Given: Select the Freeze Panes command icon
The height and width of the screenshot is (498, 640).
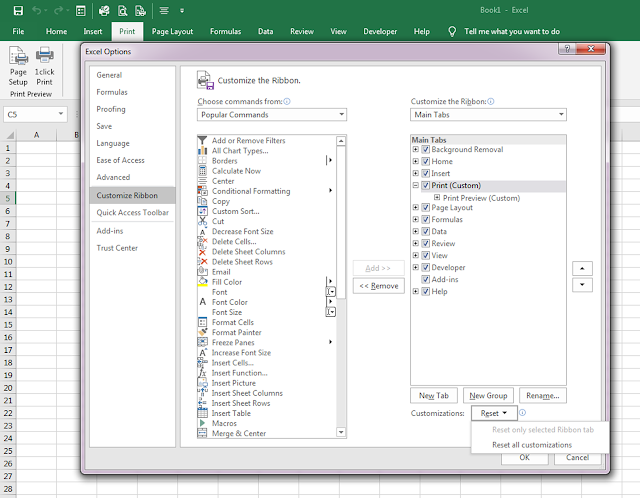Looking at the screenshot, I should click(202, 342).
